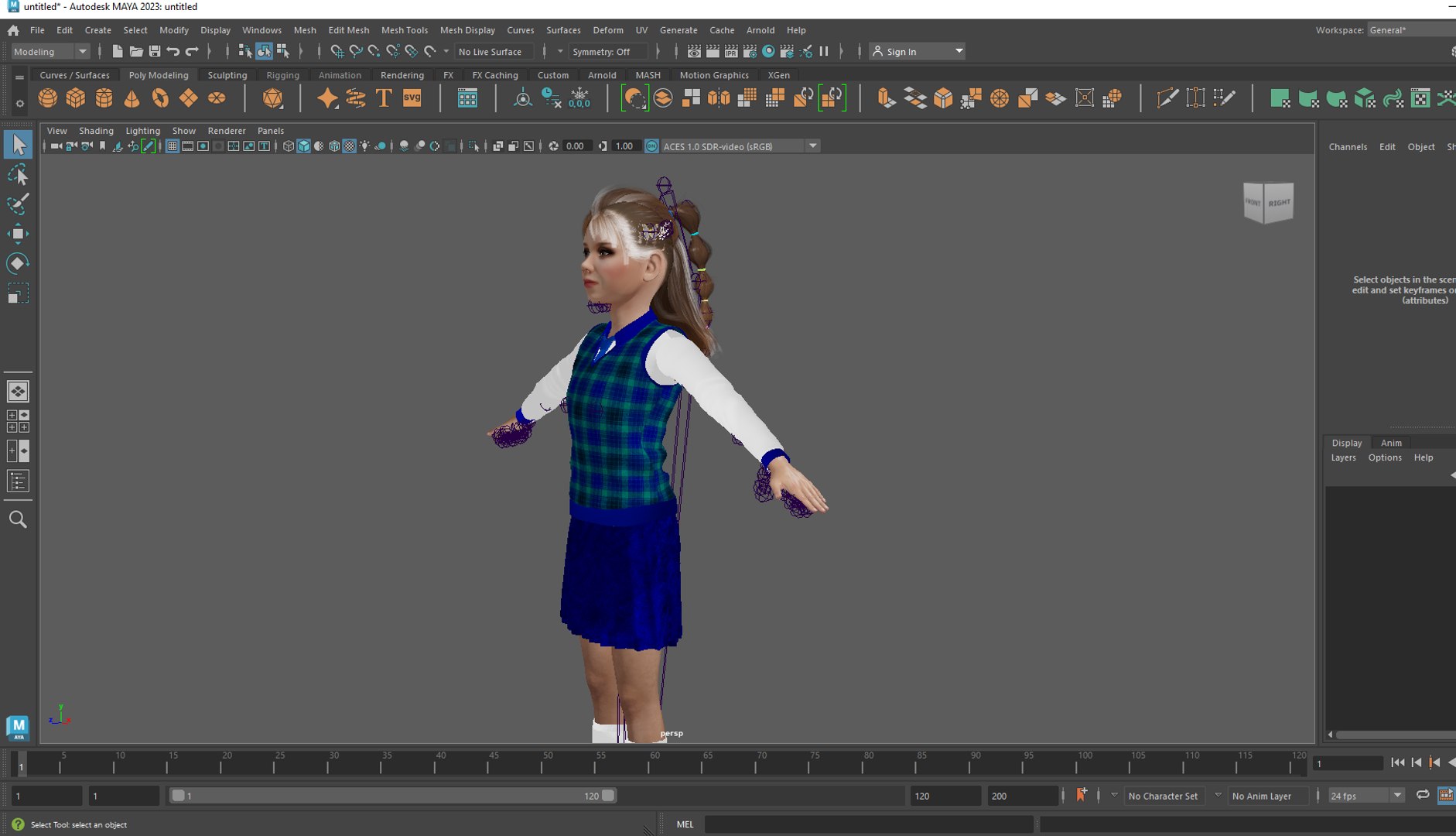Open the Mesh Tools menu
The width and height of the screenshot is (1456, 836).
[x=404, y=30]
